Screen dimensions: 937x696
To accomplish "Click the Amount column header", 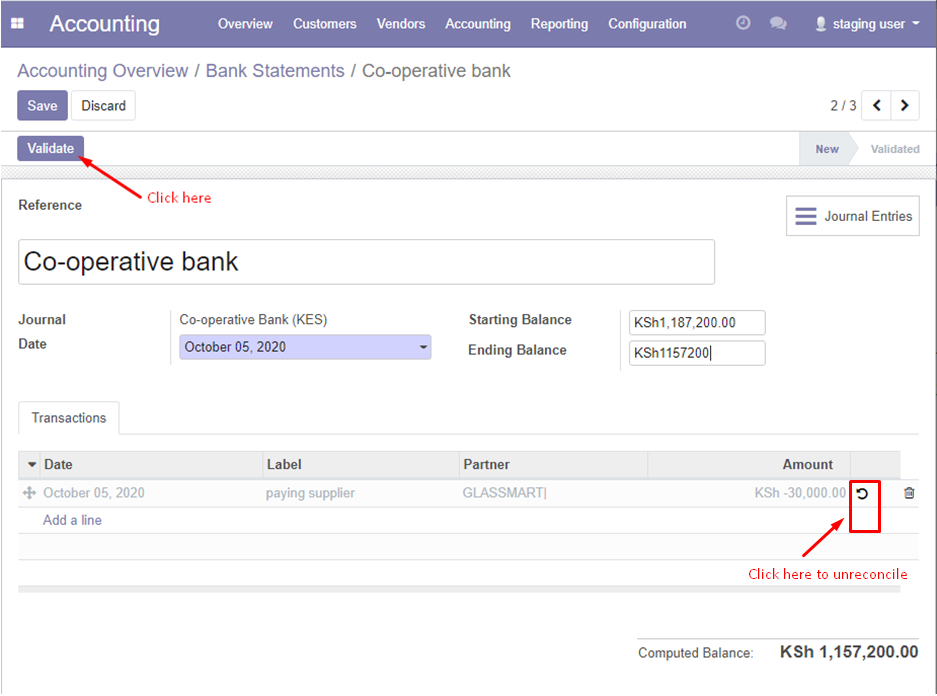I will [749, 464].
